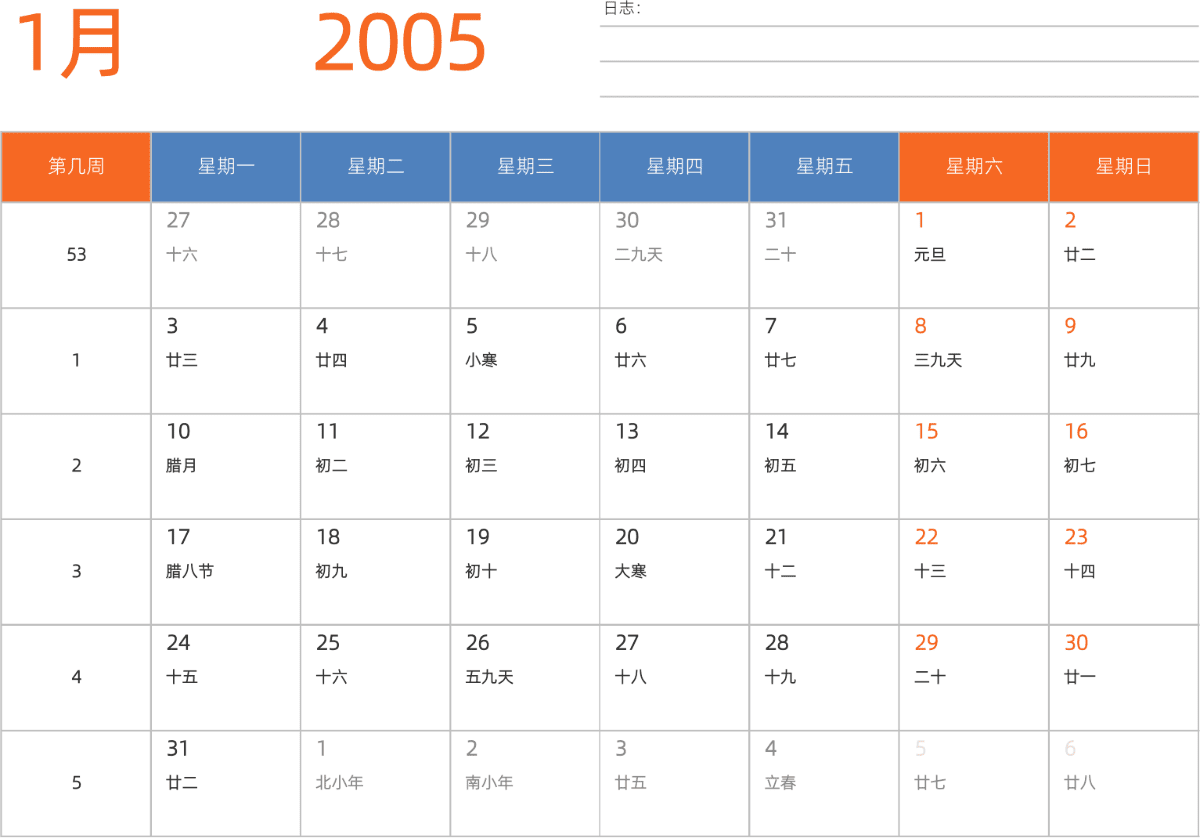This screenshot has height=838, width=1200.
Task: Select date 17 labeled 腊八节
Action: pyautogui.click(x=226, y=572)
